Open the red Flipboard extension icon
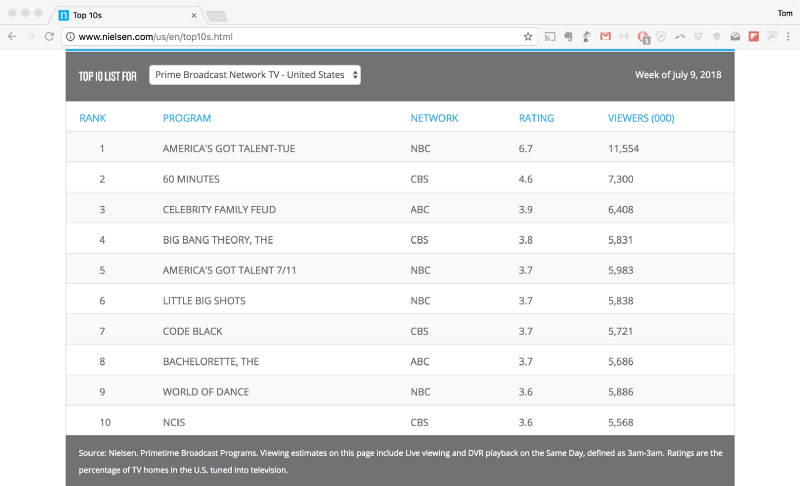Viewport: 800px width, 486px height. pos(753,36)
